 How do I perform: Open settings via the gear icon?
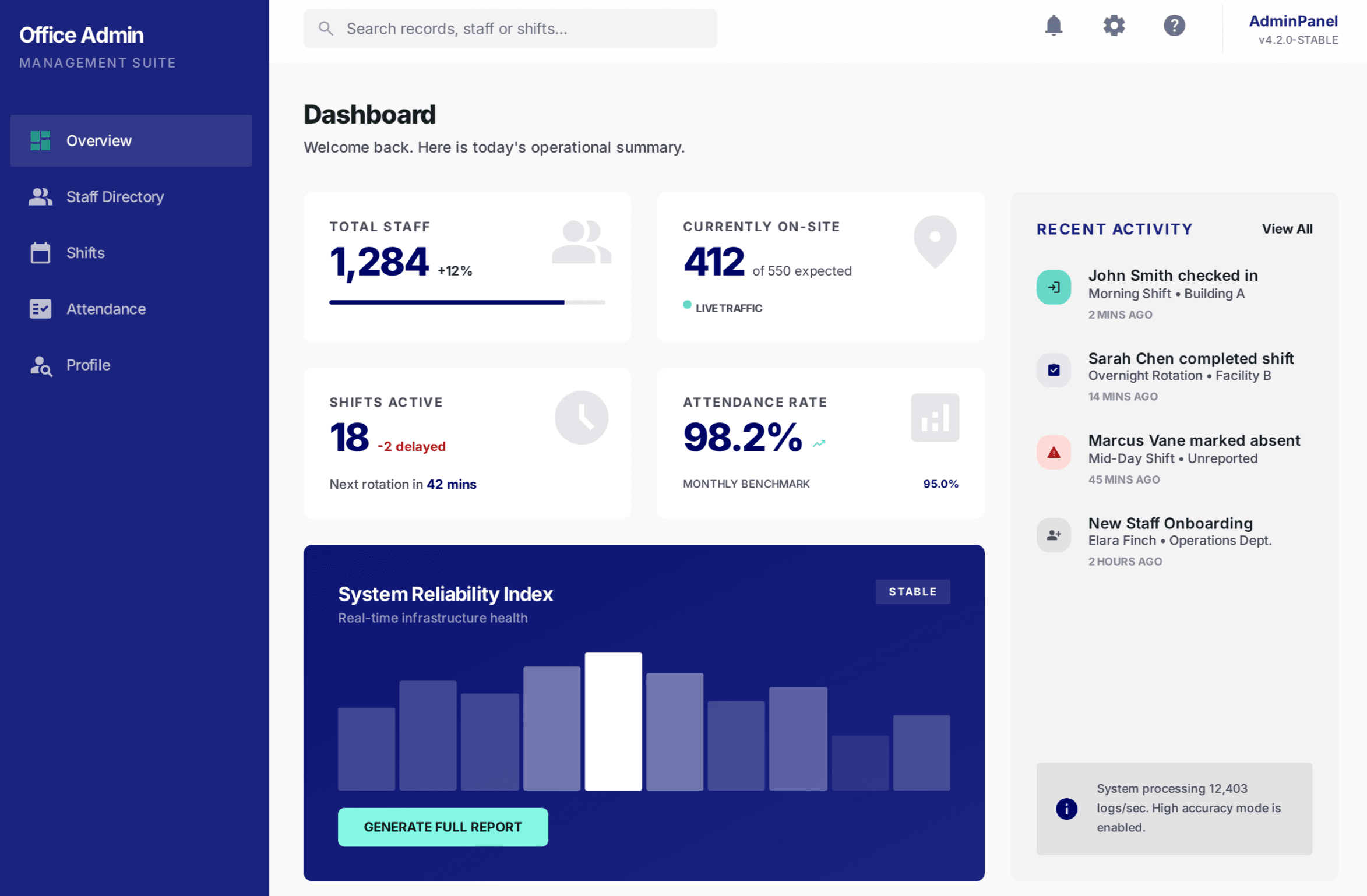[1114, 26]
